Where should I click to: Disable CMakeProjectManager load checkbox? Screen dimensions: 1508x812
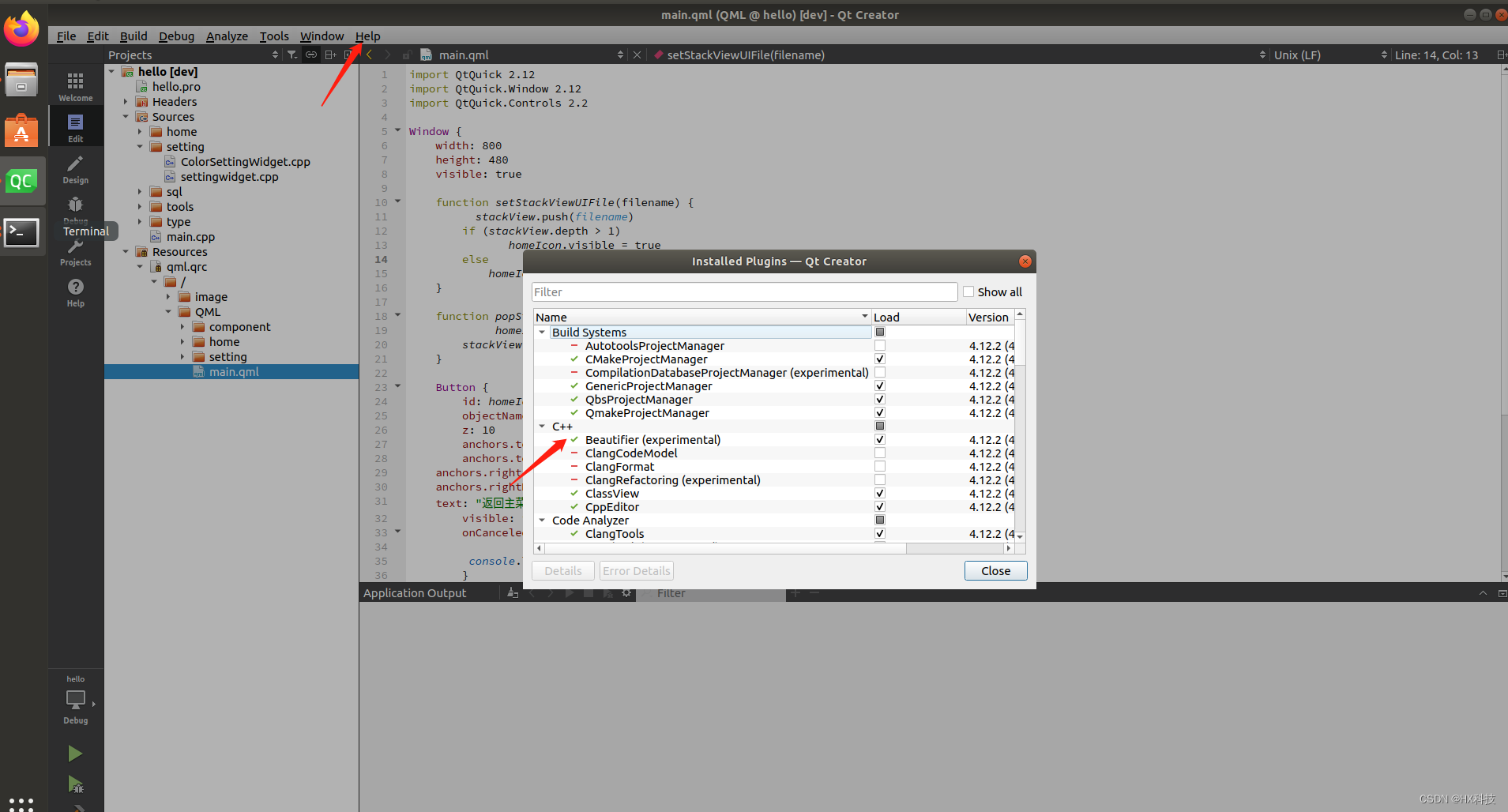[x=880, y=359]
